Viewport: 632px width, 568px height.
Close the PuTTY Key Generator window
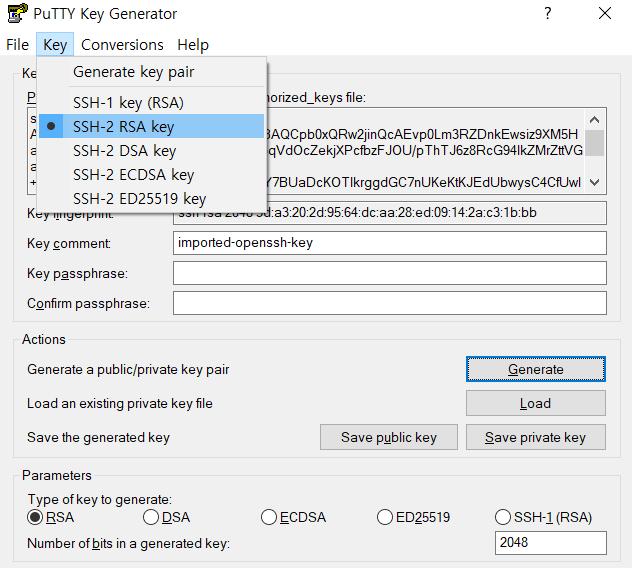(605, 13)
